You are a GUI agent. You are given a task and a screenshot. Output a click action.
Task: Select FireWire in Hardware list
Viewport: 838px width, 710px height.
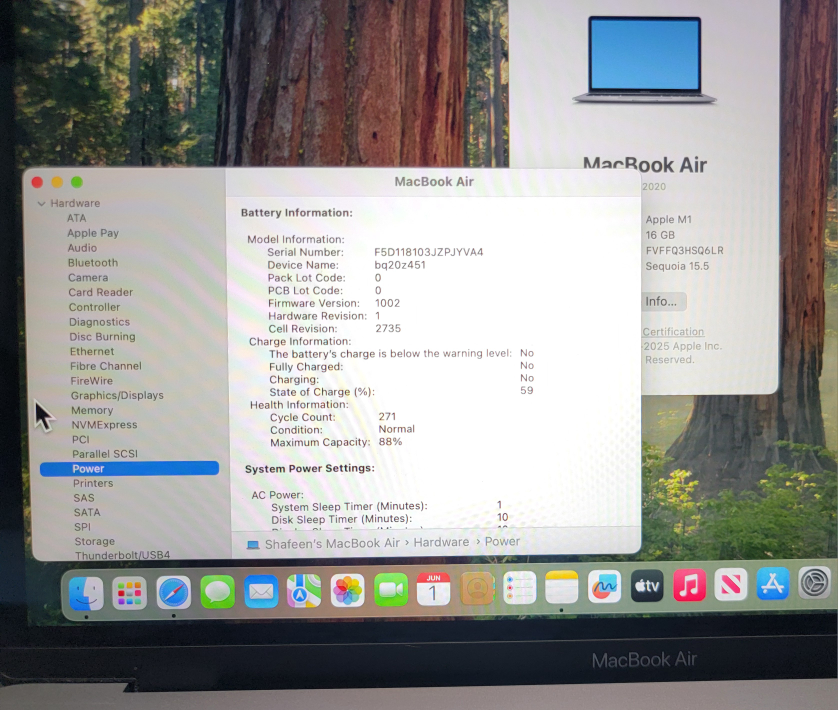[x=92, y=381]
